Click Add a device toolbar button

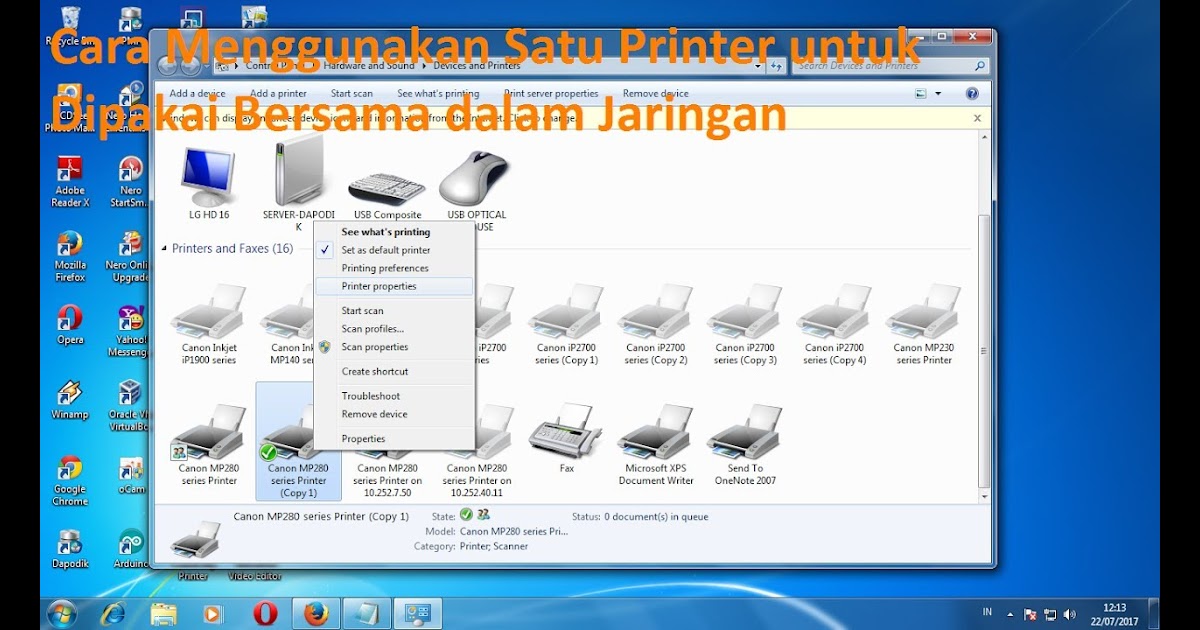tap(197, 94)
